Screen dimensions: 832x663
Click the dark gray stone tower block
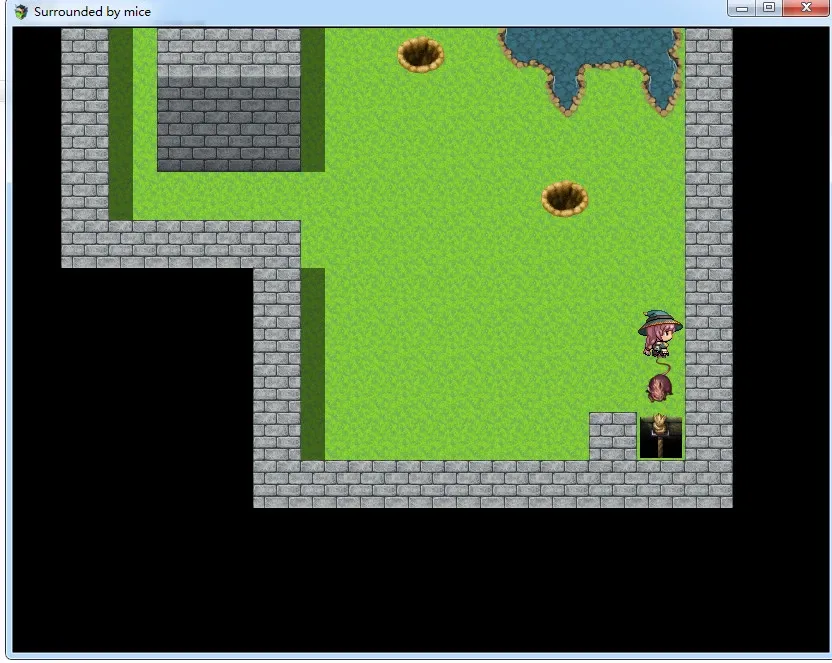click(x=229, y=124)
